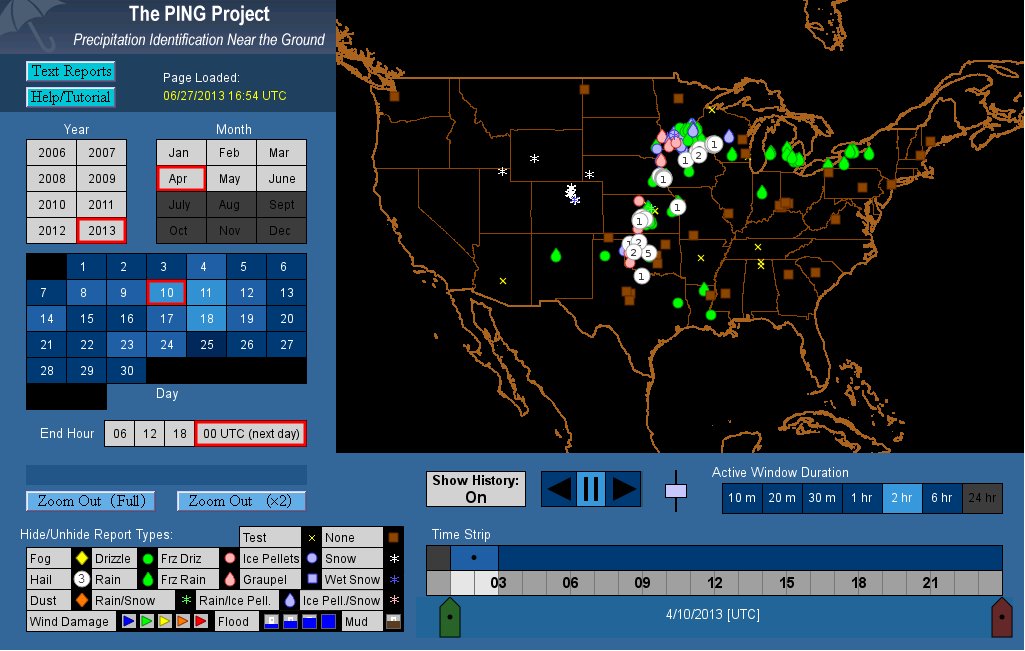Click the playback speed slider handle

(677, 491)
